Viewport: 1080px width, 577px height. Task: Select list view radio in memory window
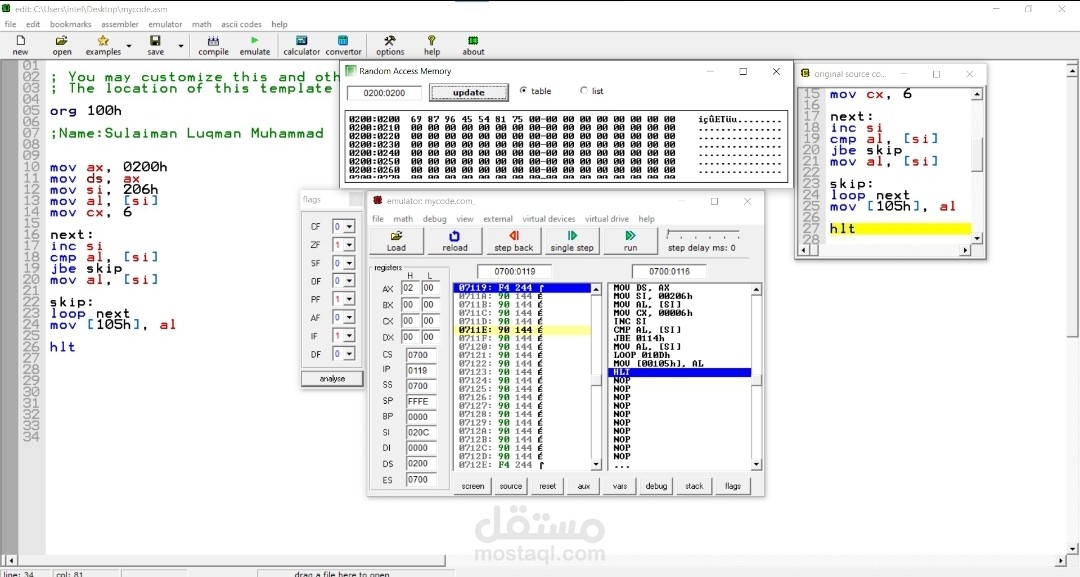point(584,91)
